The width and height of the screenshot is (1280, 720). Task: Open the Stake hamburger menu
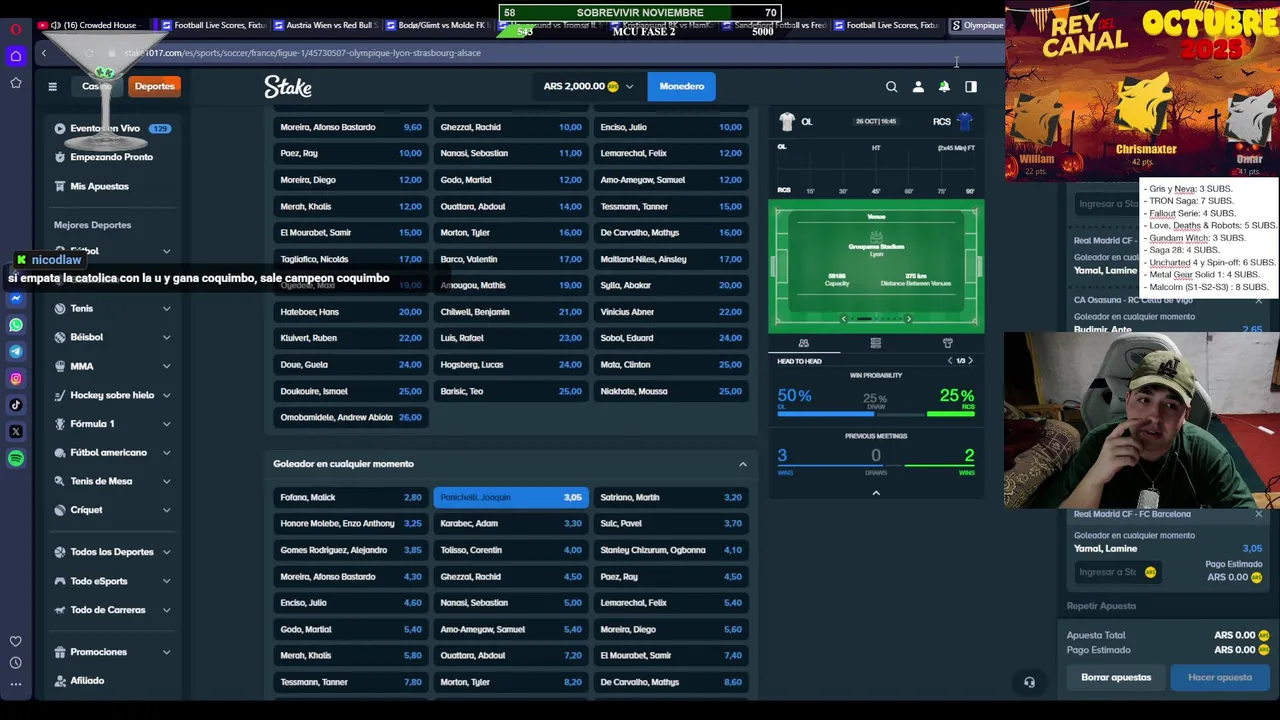coord(52,87)
